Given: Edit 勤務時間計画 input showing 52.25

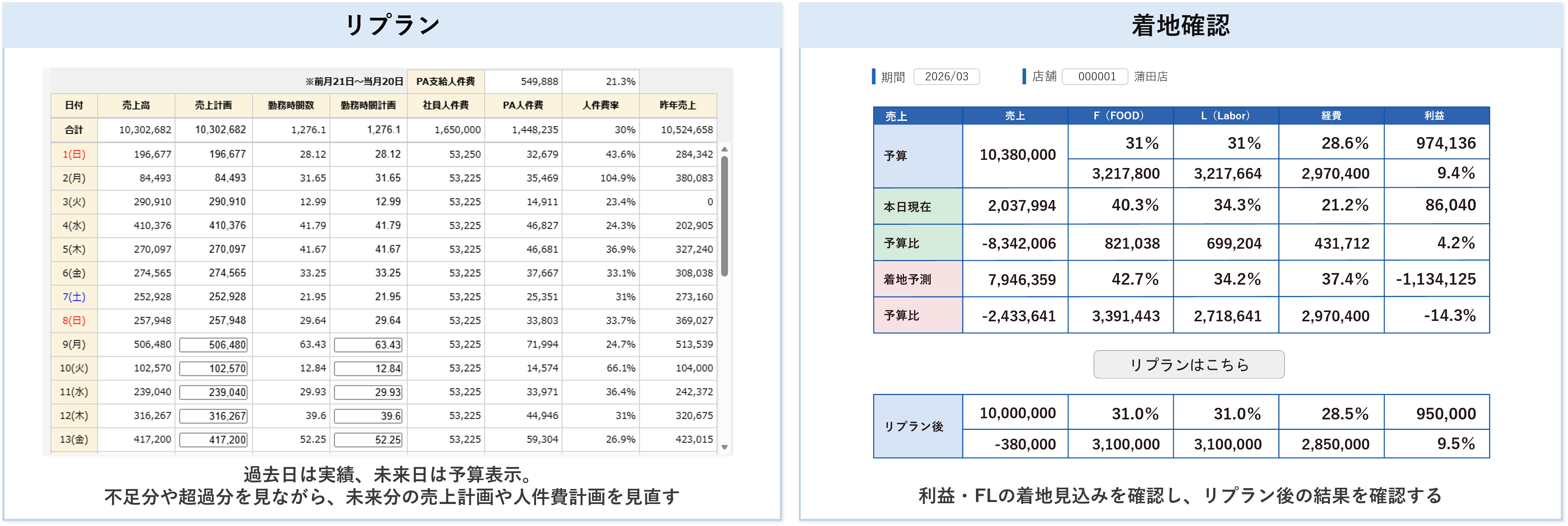Looking at the screenshot, I should [368, 439].
